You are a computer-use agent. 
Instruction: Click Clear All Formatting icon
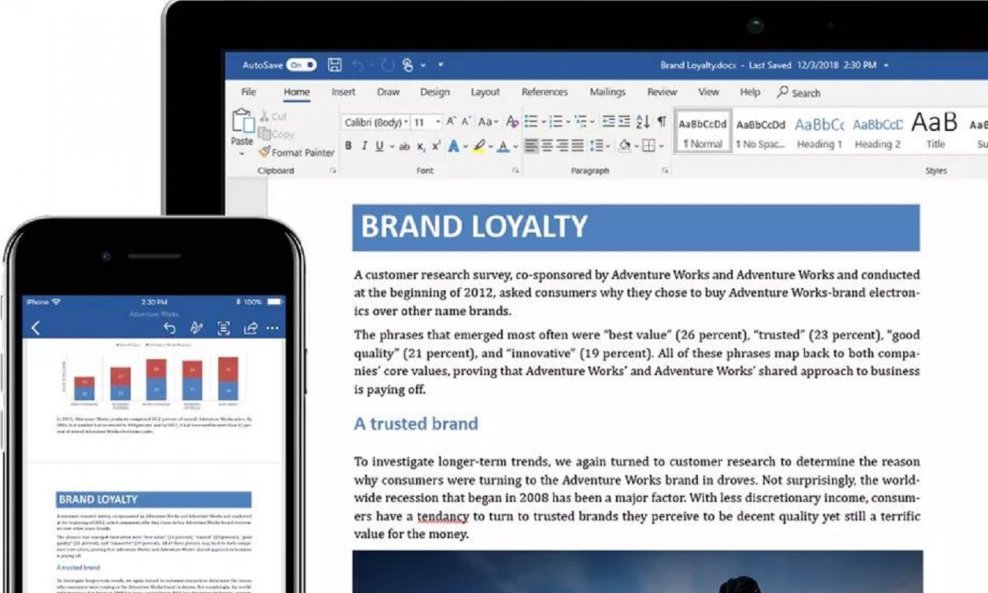(512, 122)
